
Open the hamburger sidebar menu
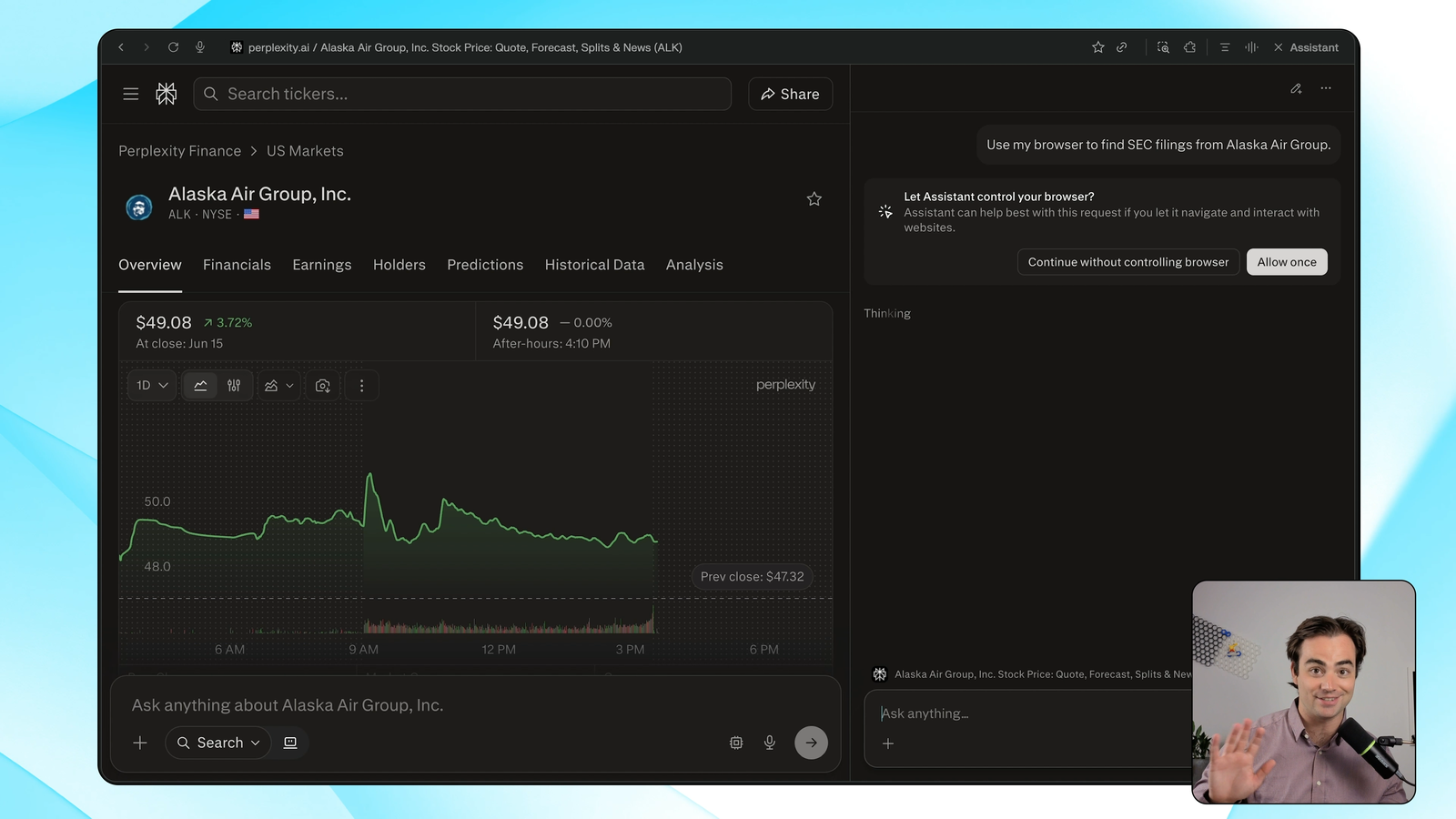point(131,94)
